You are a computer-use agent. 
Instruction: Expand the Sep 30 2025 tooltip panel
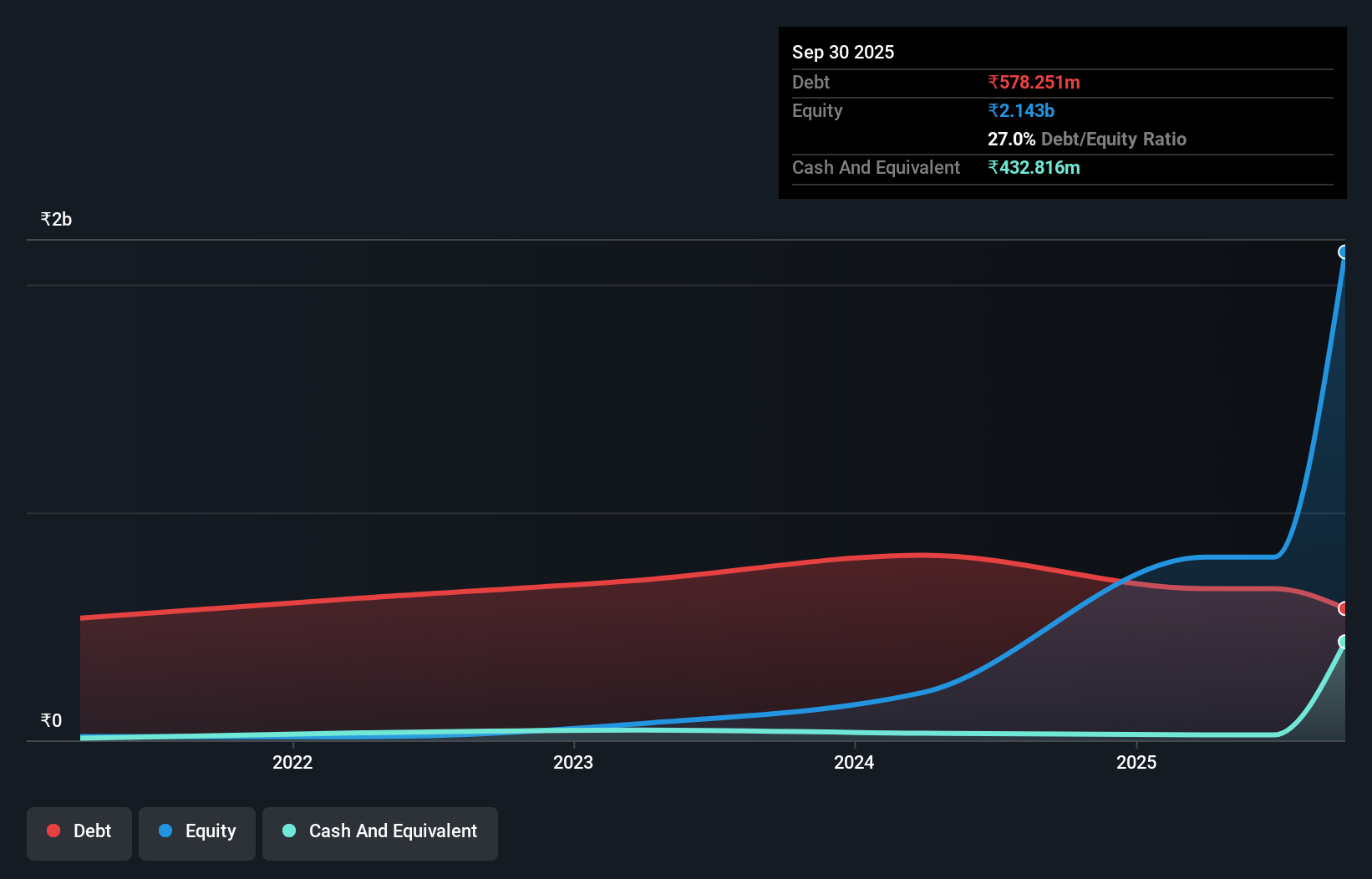[843, 52]
